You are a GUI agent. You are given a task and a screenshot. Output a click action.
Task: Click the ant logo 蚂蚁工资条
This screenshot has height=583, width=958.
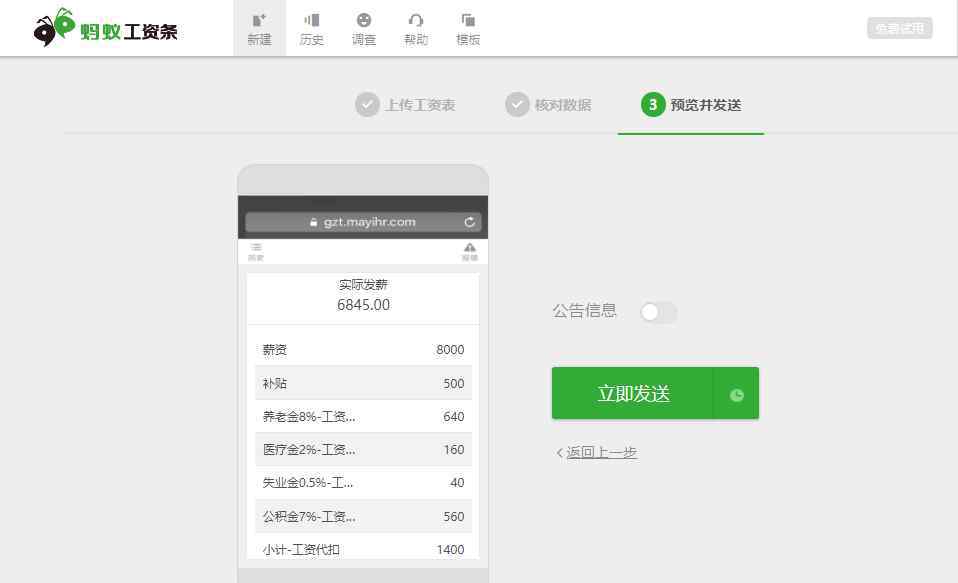(x=106, y=29)
